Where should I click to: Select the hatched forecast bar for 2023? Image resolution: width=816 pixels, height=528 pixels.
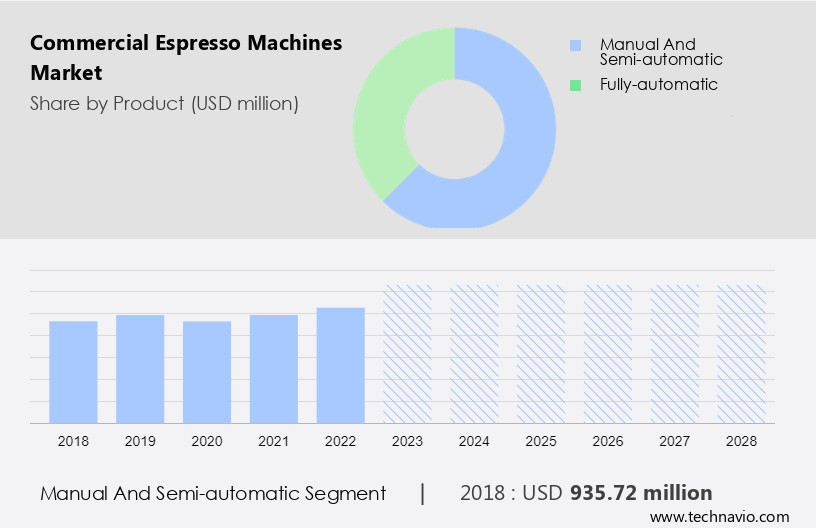pyautogui.click(x=408, y=354)
